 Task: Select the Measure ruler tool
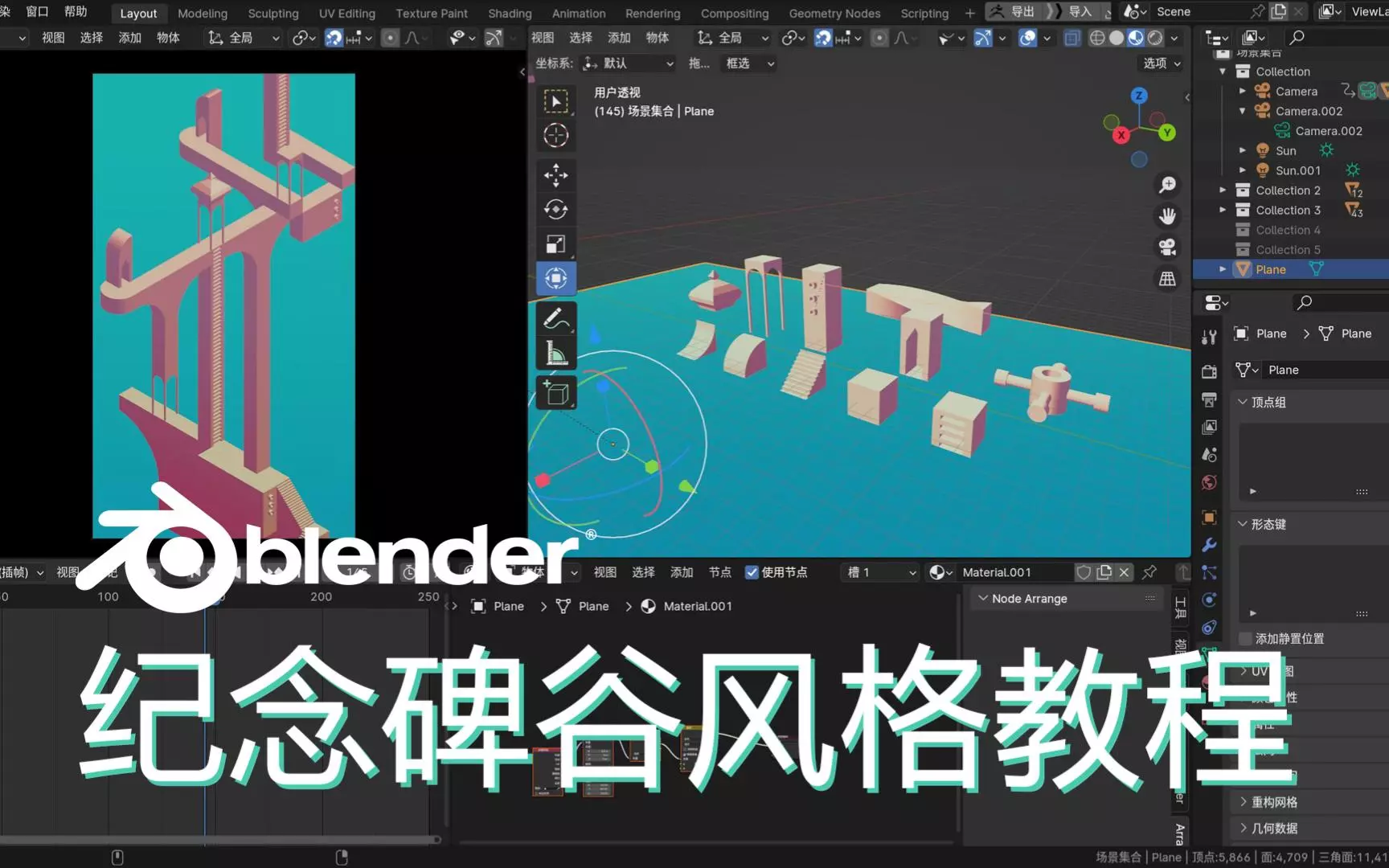[x=555, y=354]
